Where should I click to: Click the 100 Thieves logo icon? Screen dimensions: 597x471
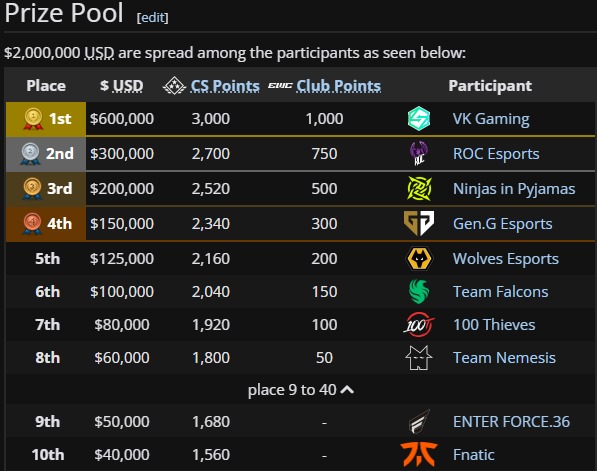point(419,324)
